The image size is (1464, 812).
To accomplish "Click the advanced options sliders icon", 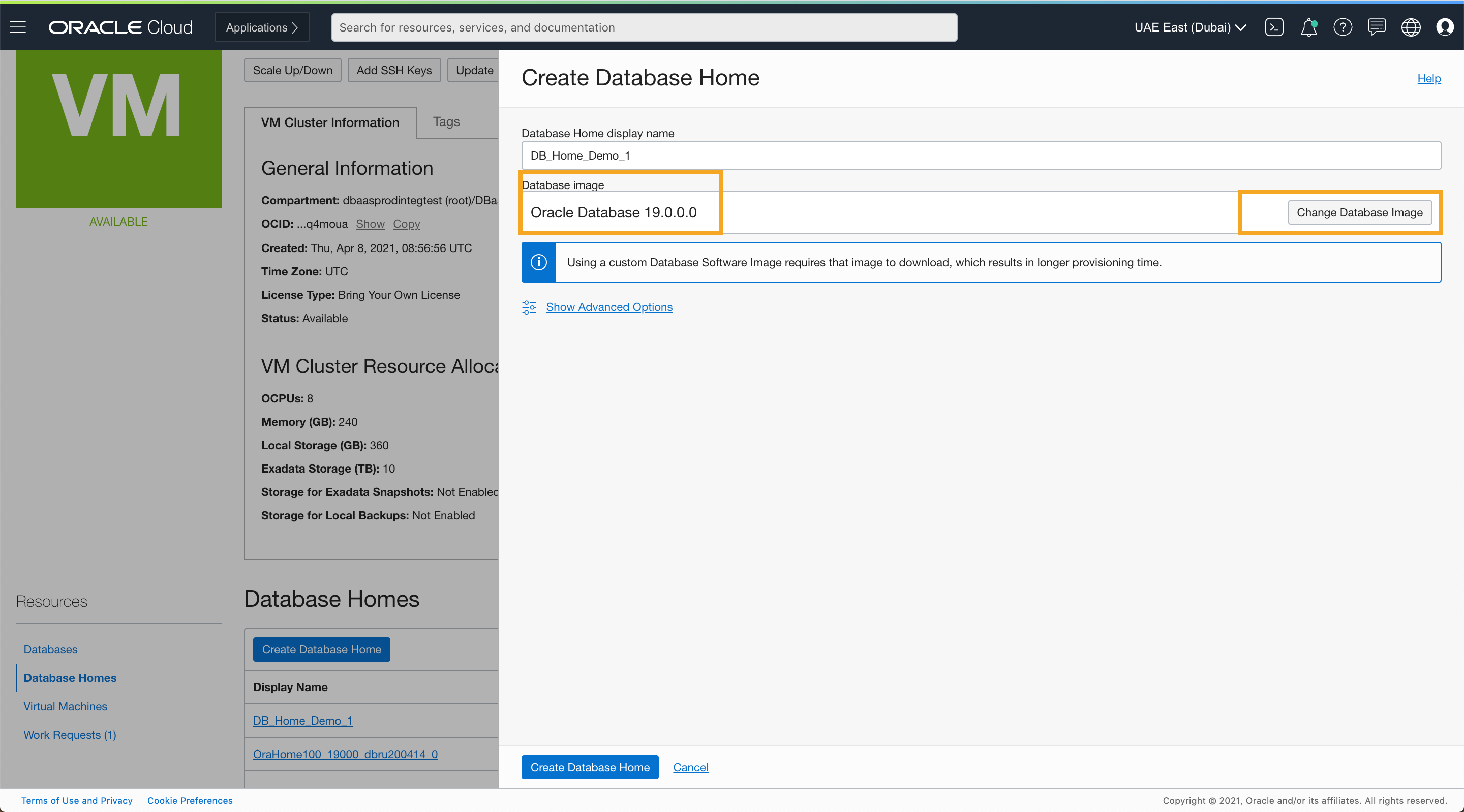I will click(x=529, y=307).
